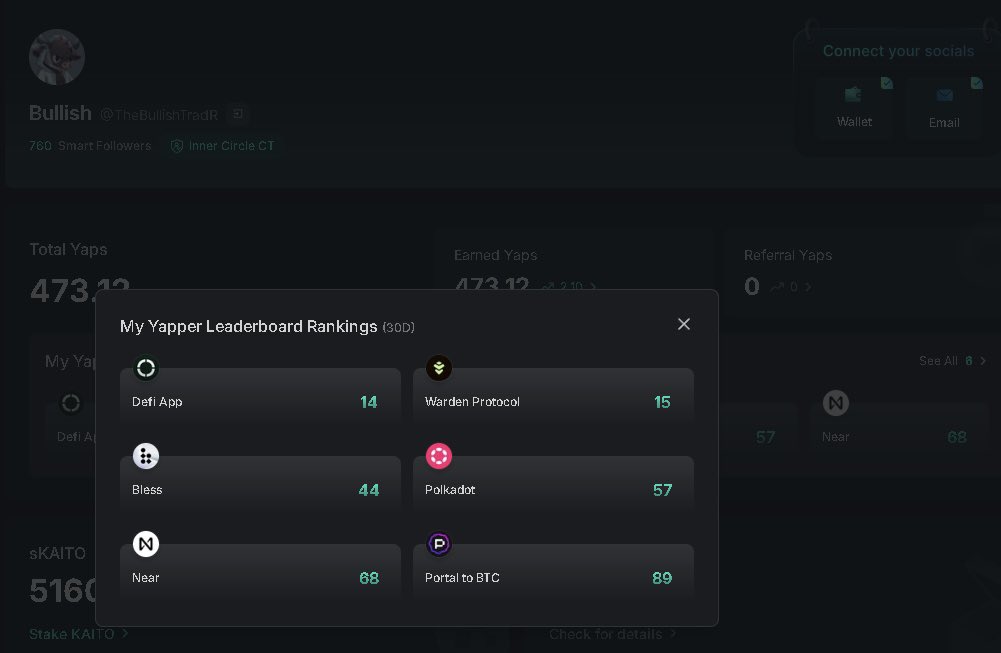Viewport: 1001px width, 653px height.
Task: Click the Inner Circle CT shield icon
Action: point(177,146)
